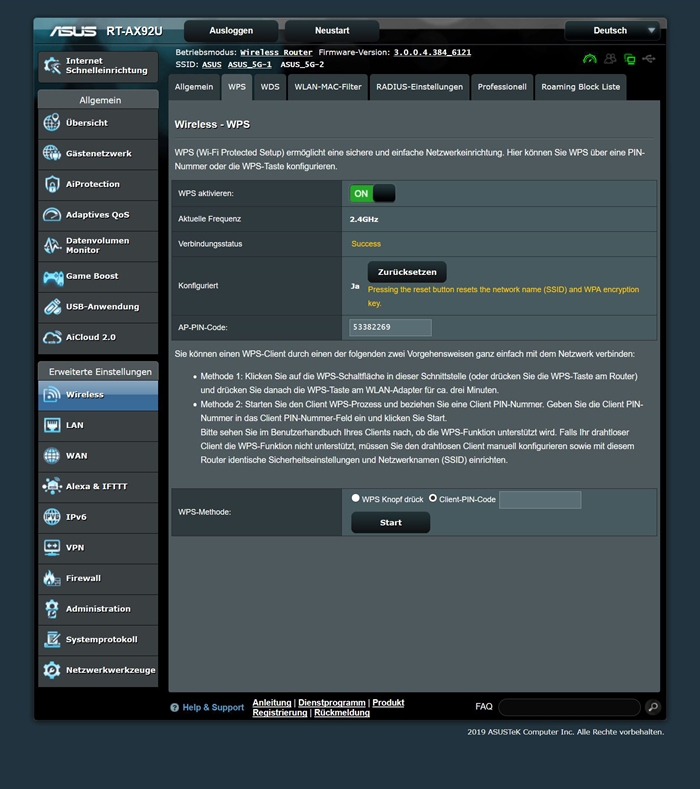
Task: Click the Start WPS button
Action: tap(391, 523)
